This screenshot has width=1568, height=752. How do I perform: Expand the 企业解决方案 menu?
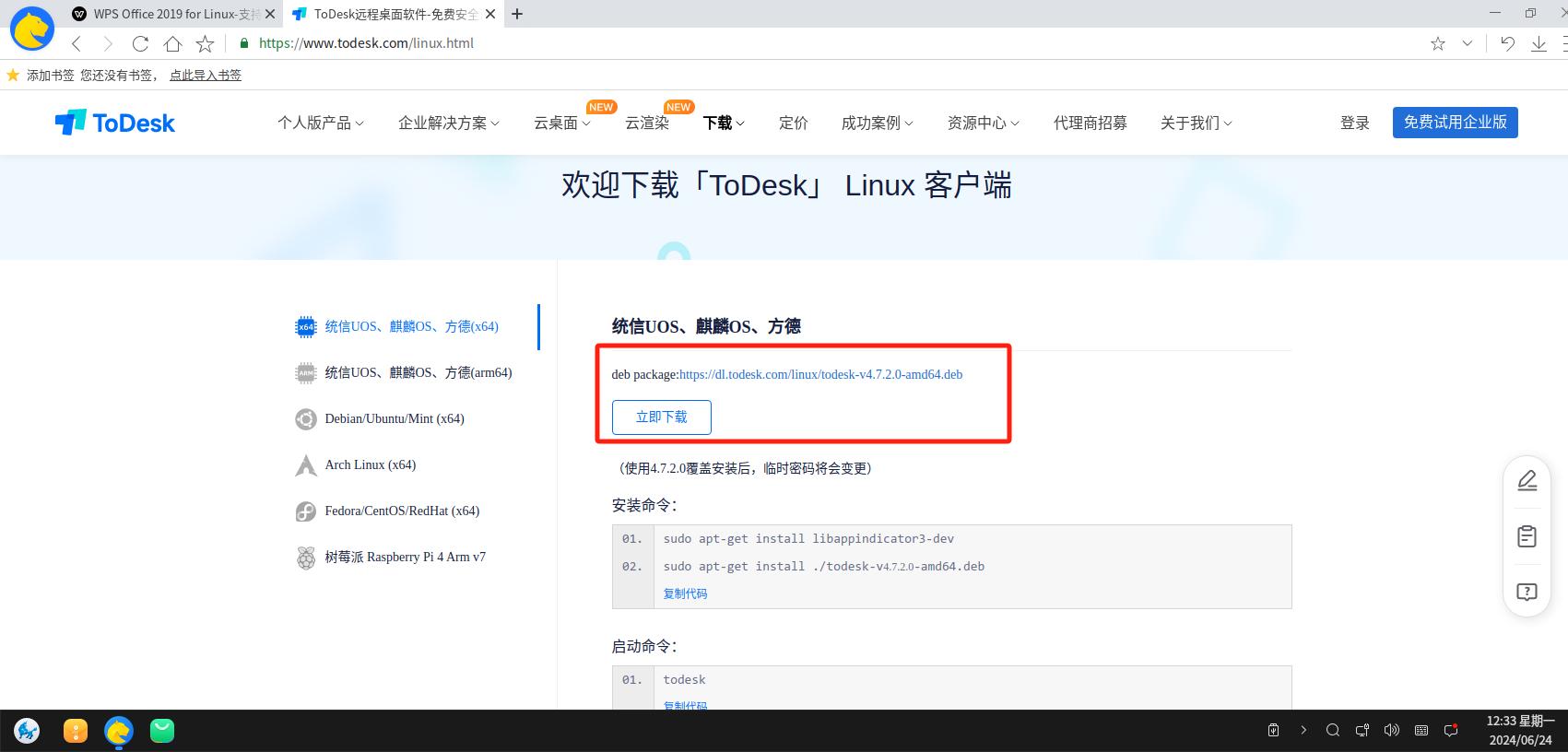click(448, 123)
